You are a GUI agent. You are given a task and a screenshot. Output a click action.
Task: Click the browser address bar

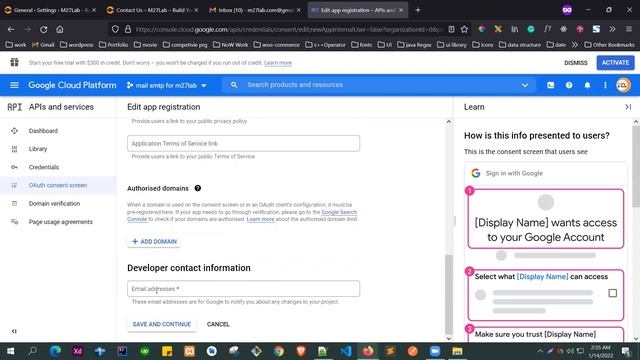pyautogui.click(x=288, y=29)
